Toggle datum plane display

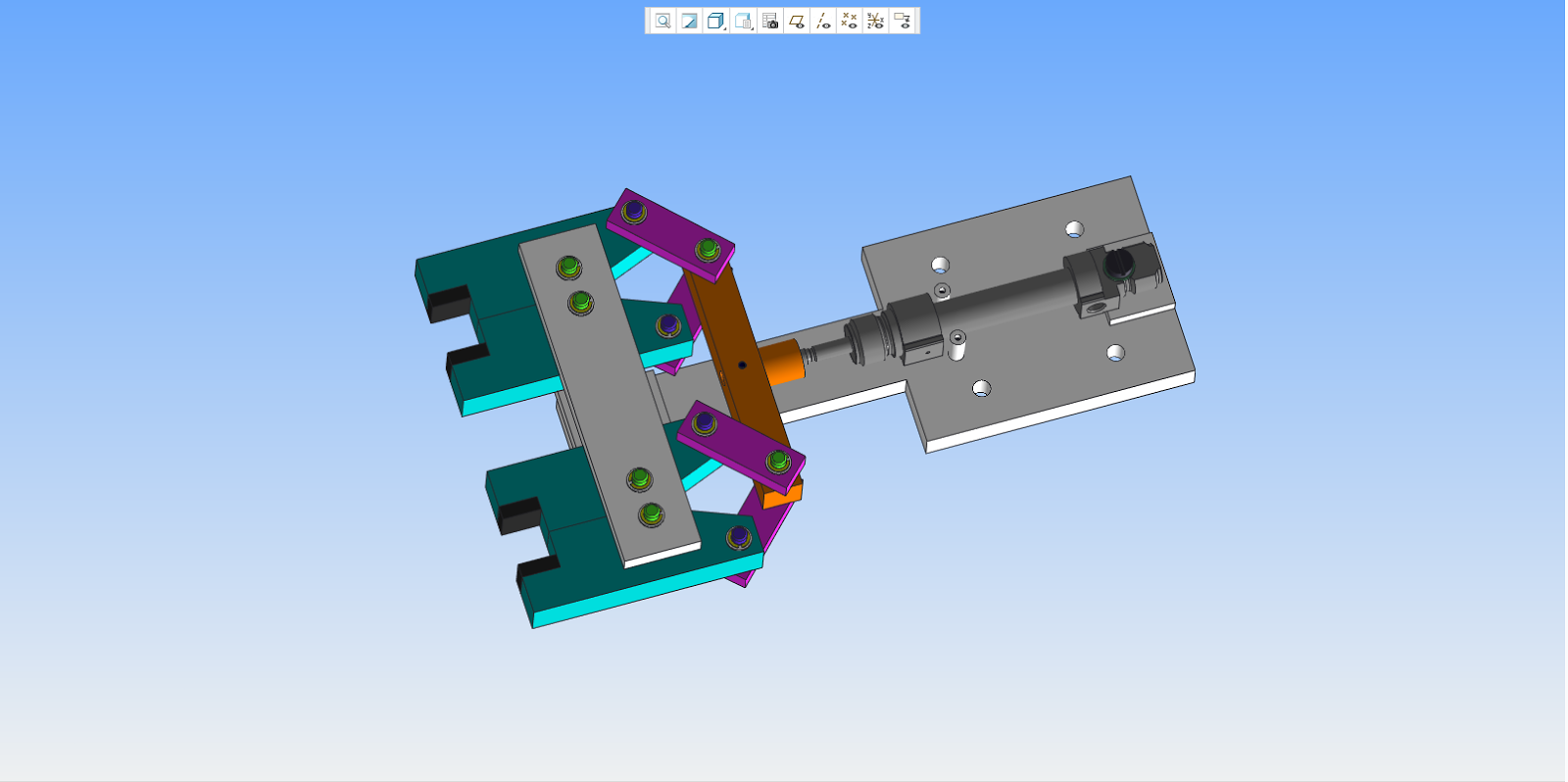point(797,21)
